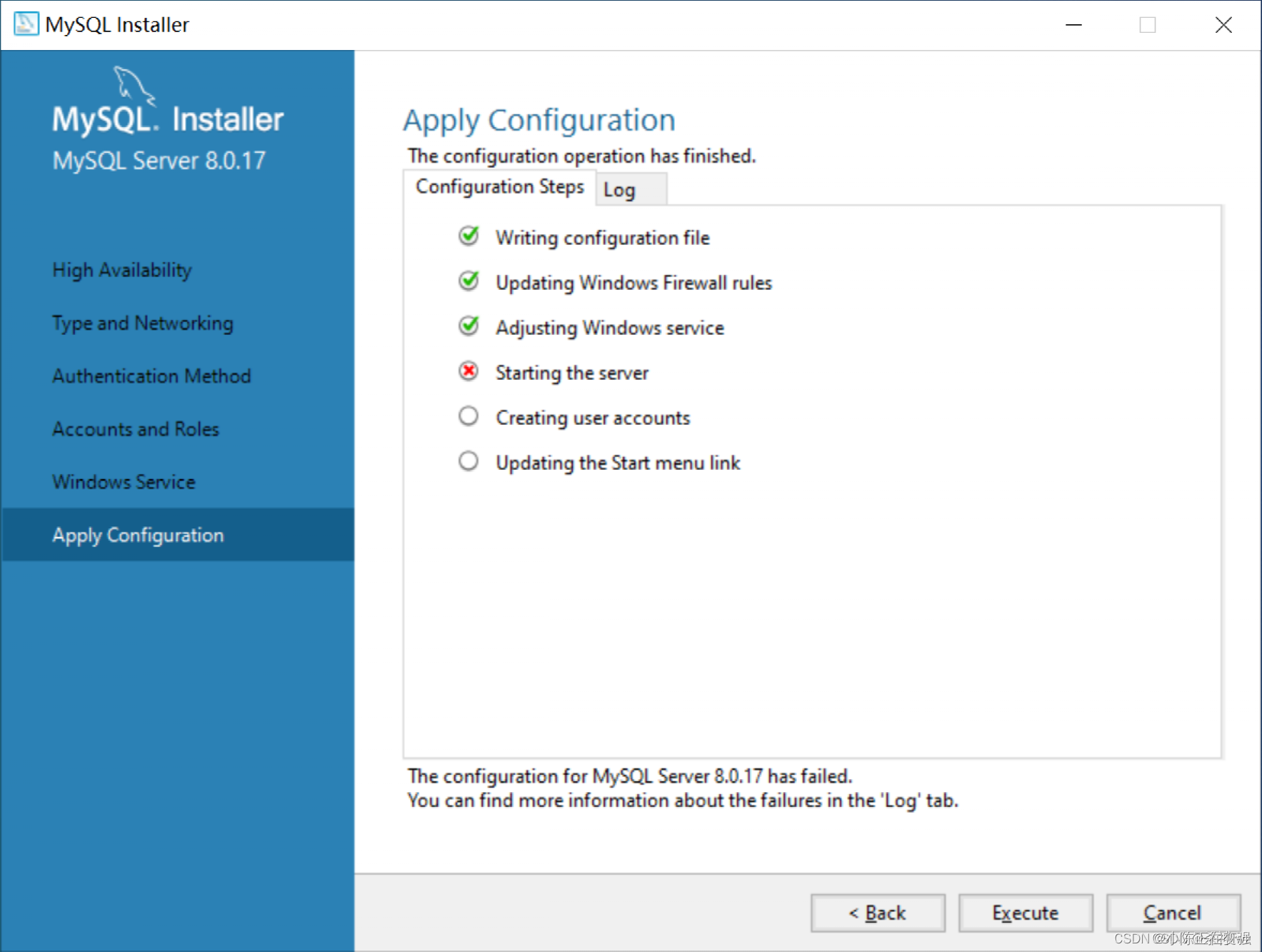Click the red error icon beside Starting the server

(x=469, y=371)
